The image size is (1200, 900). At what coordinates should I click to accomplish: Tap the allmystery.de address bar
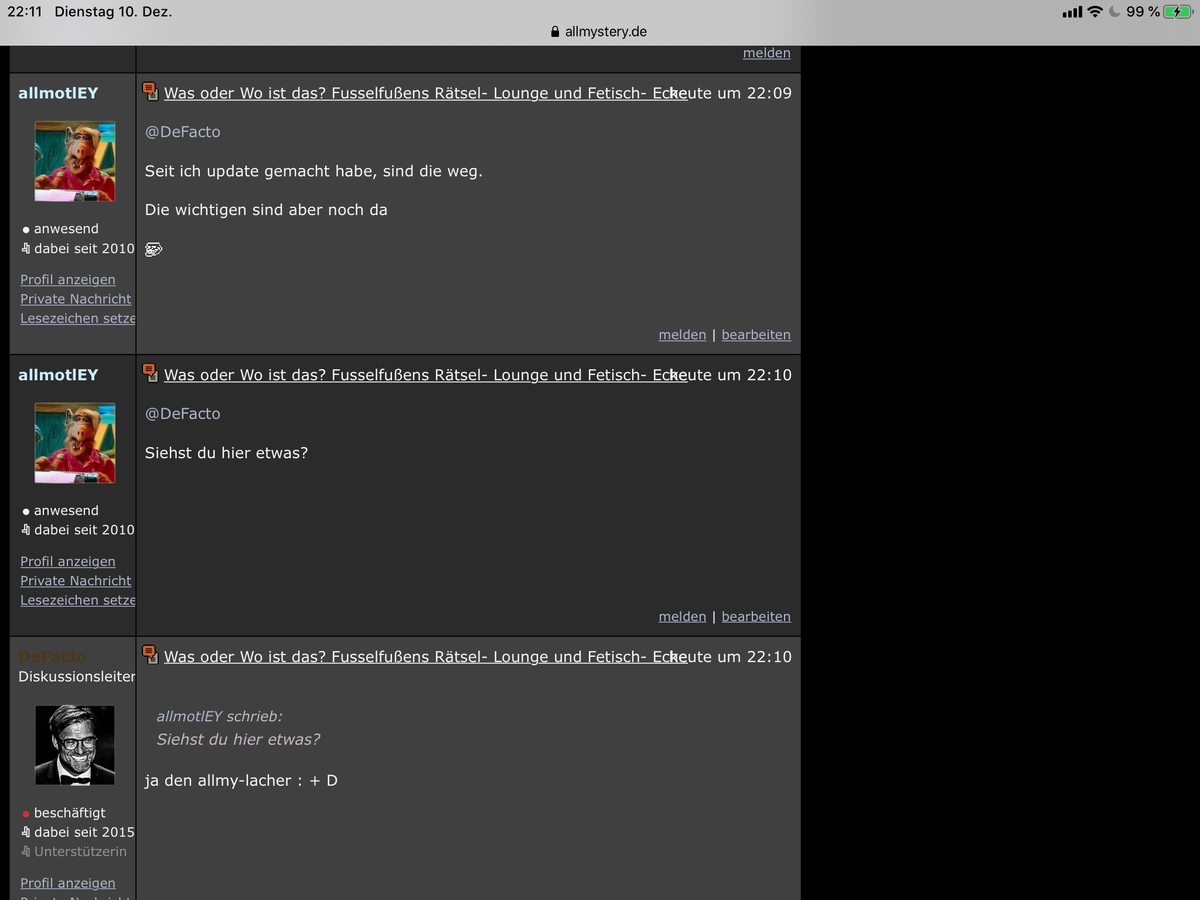point(600,32)
